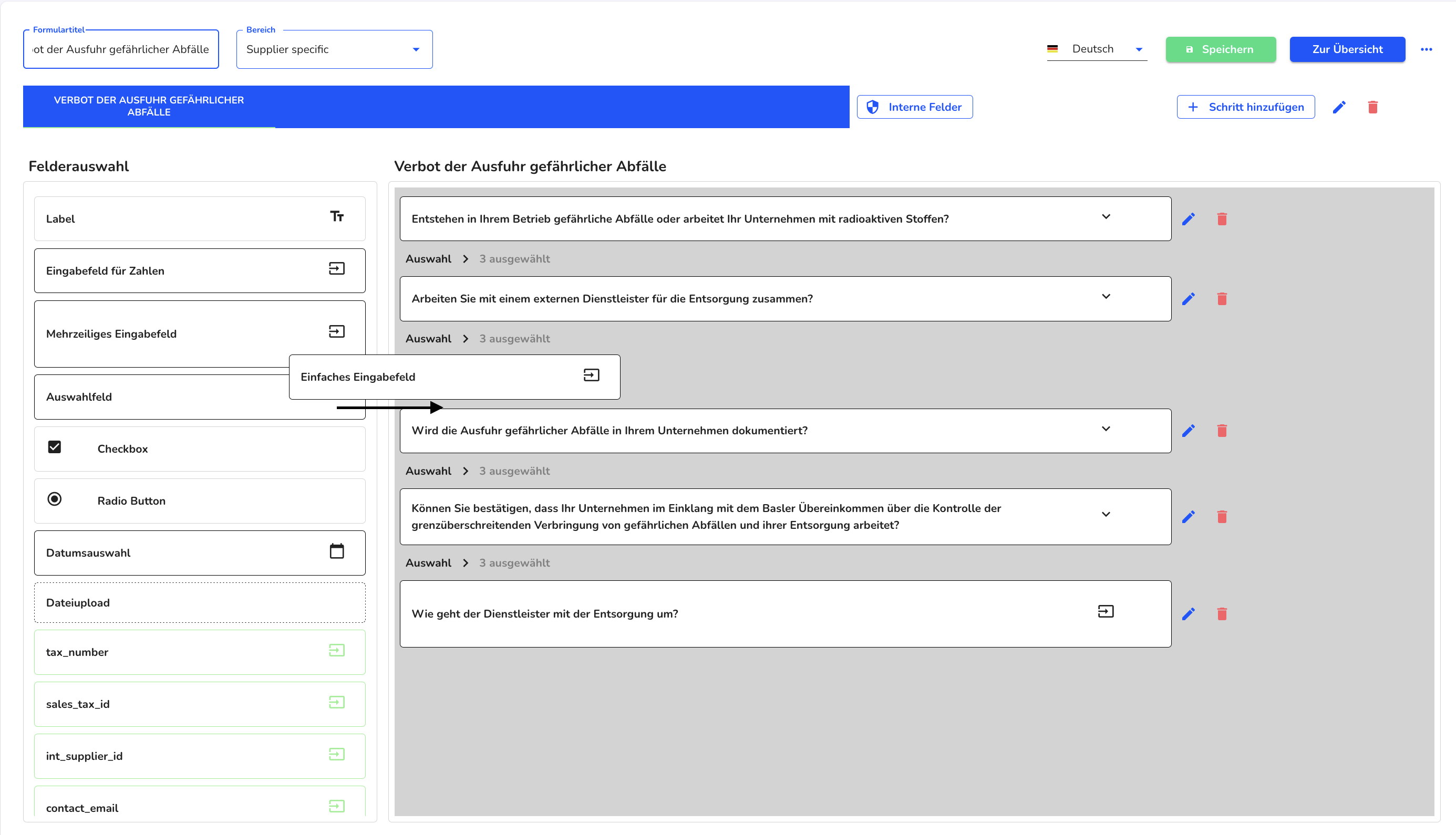Click the pencil icon next to Schritt hinzufügen
Image resolution: width=1456 pixels, height=835 pixels.
click(1338, 107)
